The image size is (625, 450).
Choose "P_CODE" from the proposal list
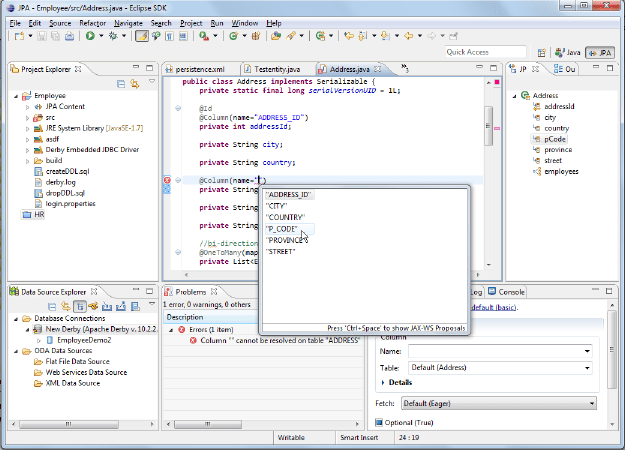[289, 229]
